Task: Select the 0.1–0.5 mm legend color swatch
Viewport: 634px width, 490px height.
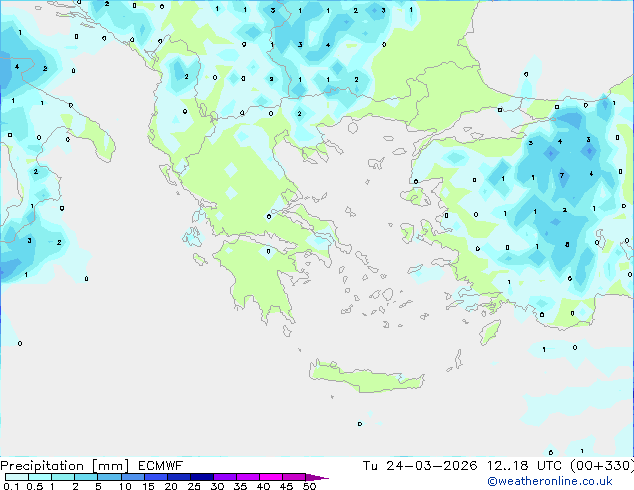Action: point(17,477)
